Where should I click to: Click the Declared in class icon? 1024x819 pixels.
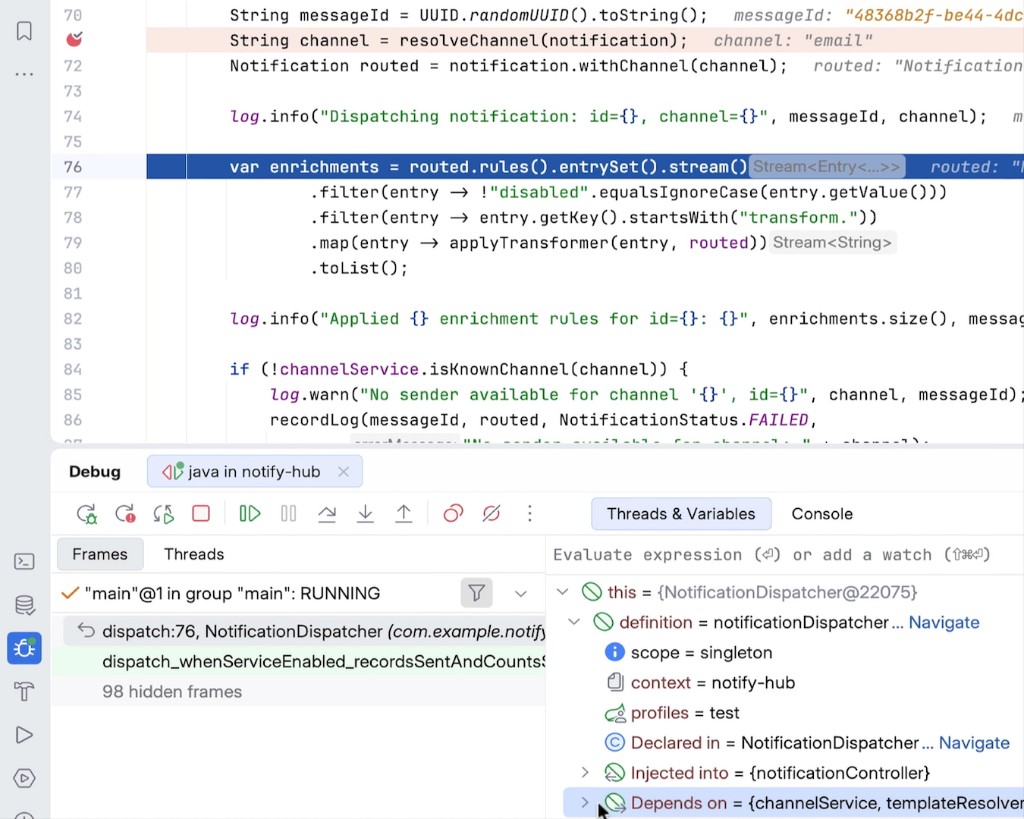[x=615, y=743]
